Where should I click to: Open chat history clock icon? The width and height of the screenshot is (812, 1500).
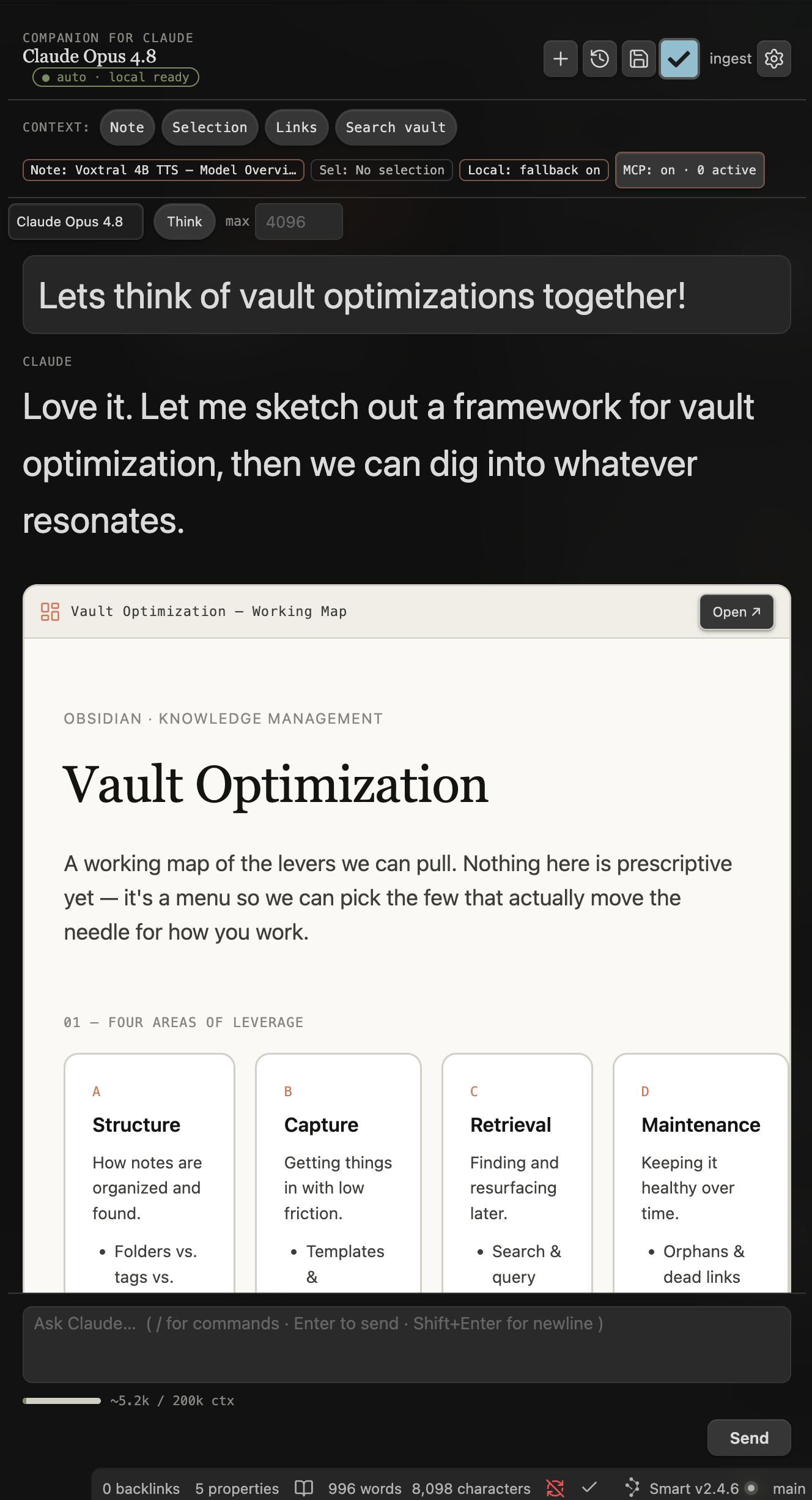(599, 59)
